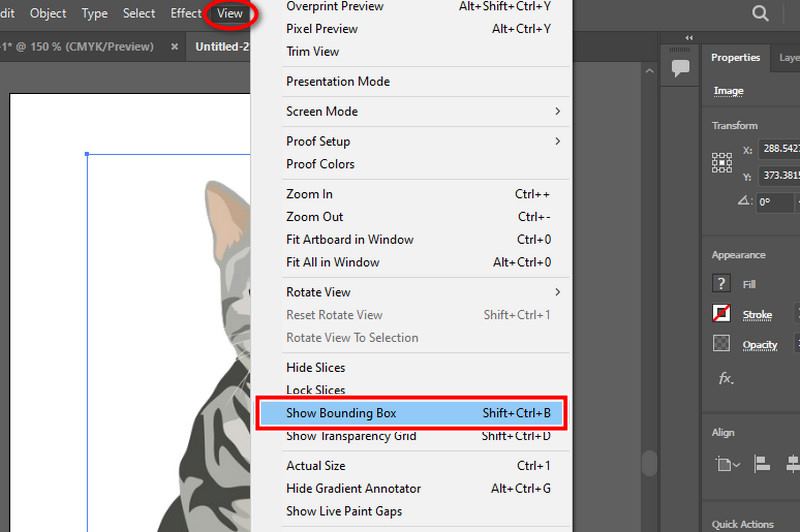Click the reference point grid icon in Transform
Viewport: 800px width, 532px height.
pos(722,163)
